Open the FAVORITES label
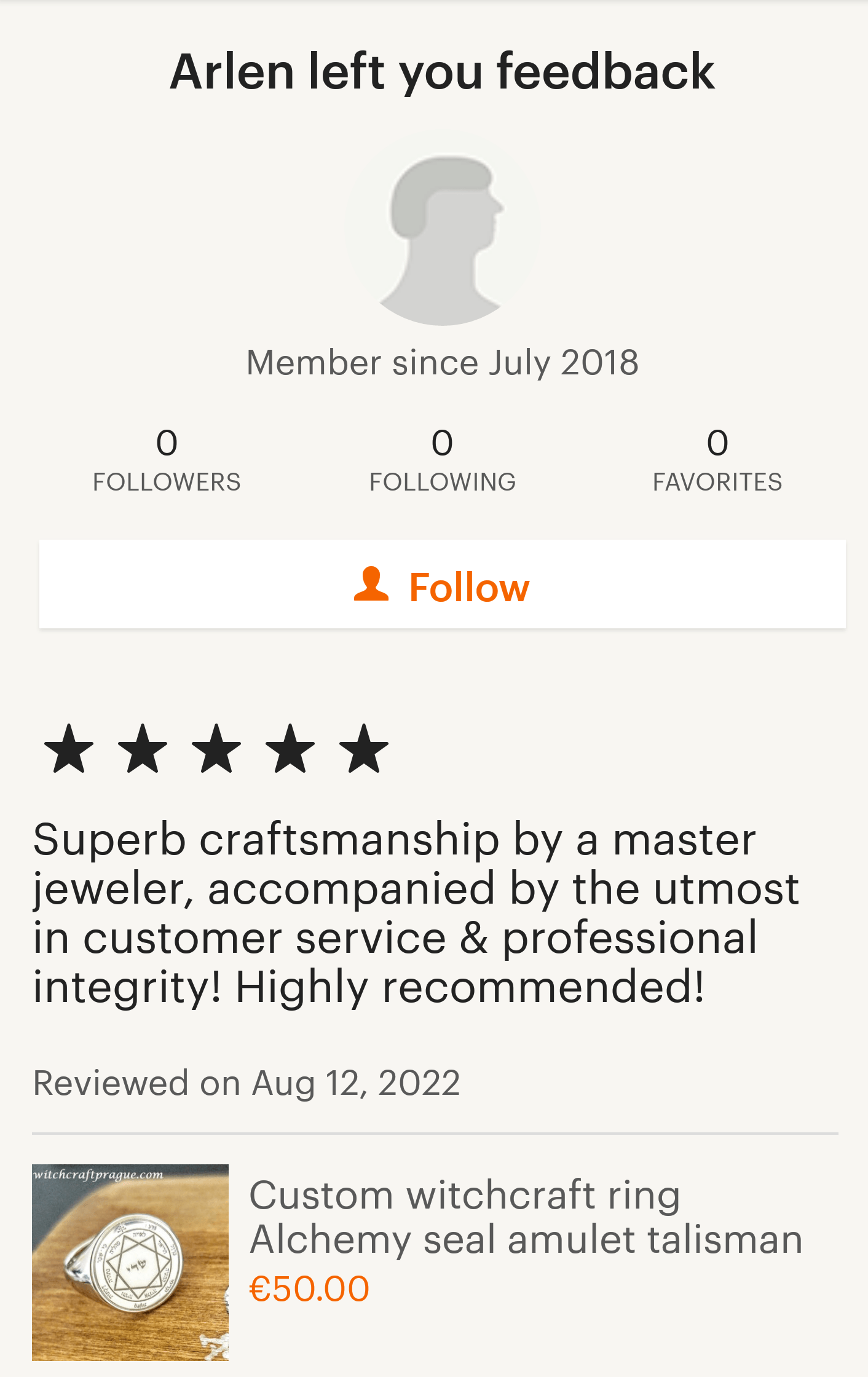This screenshot has height=1377, width=868. pos(717,482)
